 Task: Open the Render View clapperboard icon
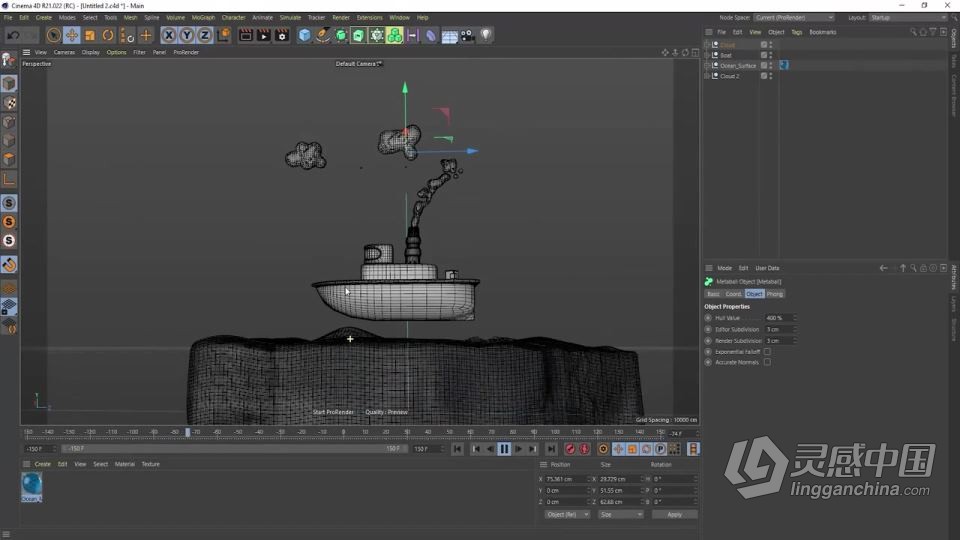tap(246, 36)
